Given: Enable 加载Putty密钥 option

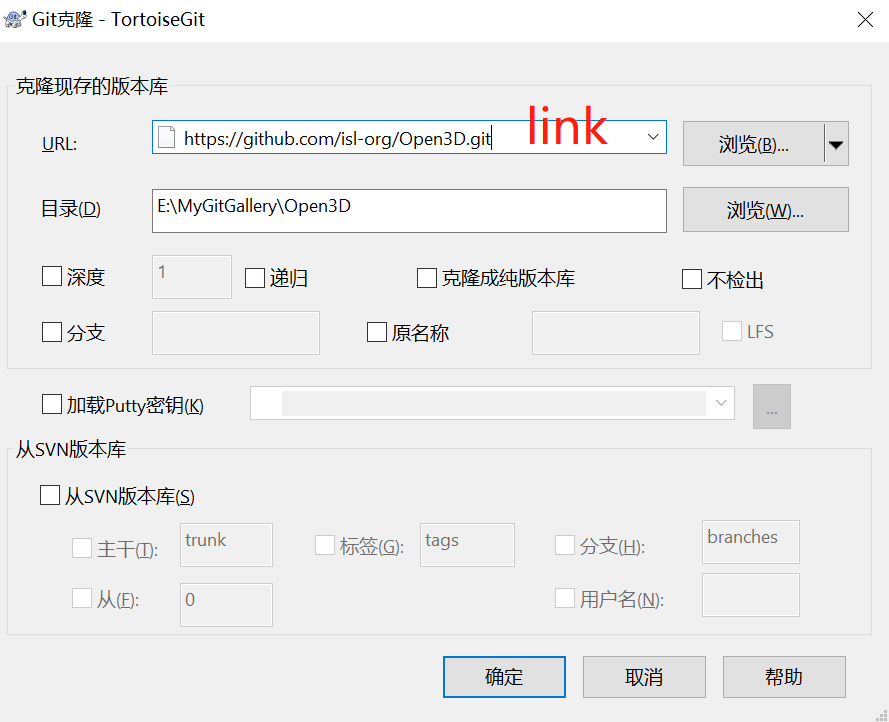Looking at the screenshot, I should 50,404.
